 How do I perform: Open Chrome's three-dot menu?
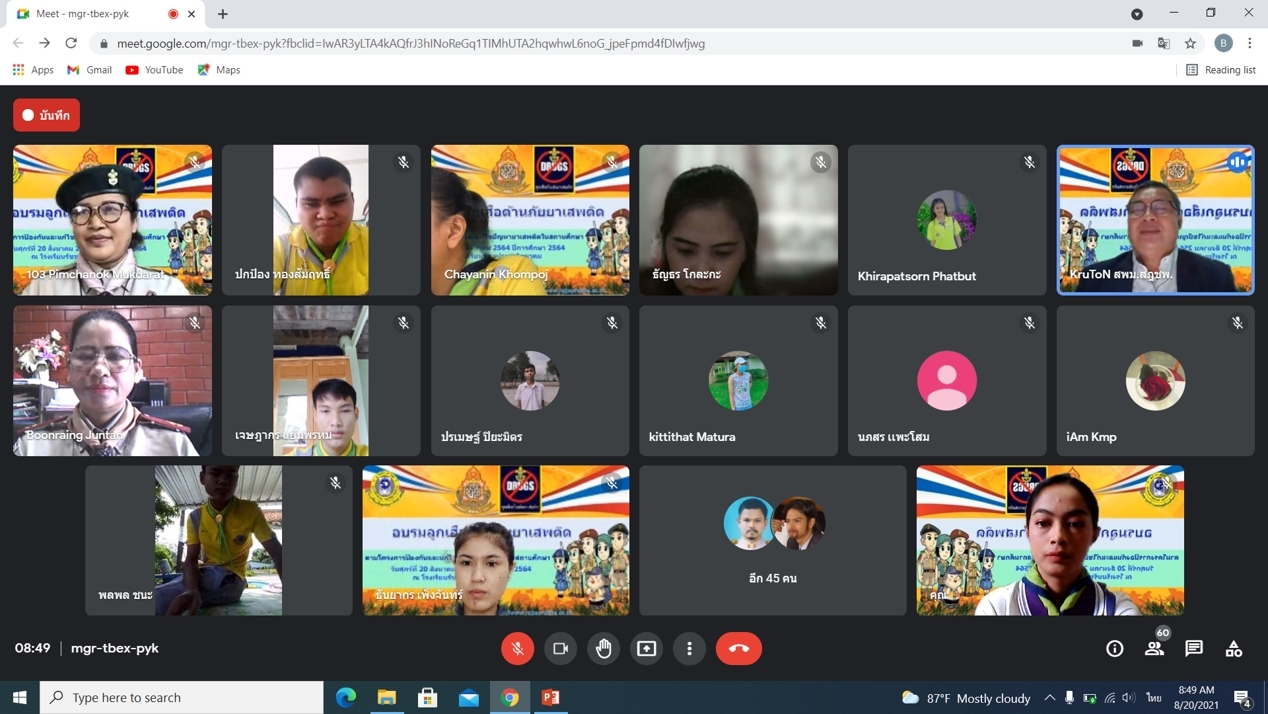pyautogui.click(x=1250, y=43)
